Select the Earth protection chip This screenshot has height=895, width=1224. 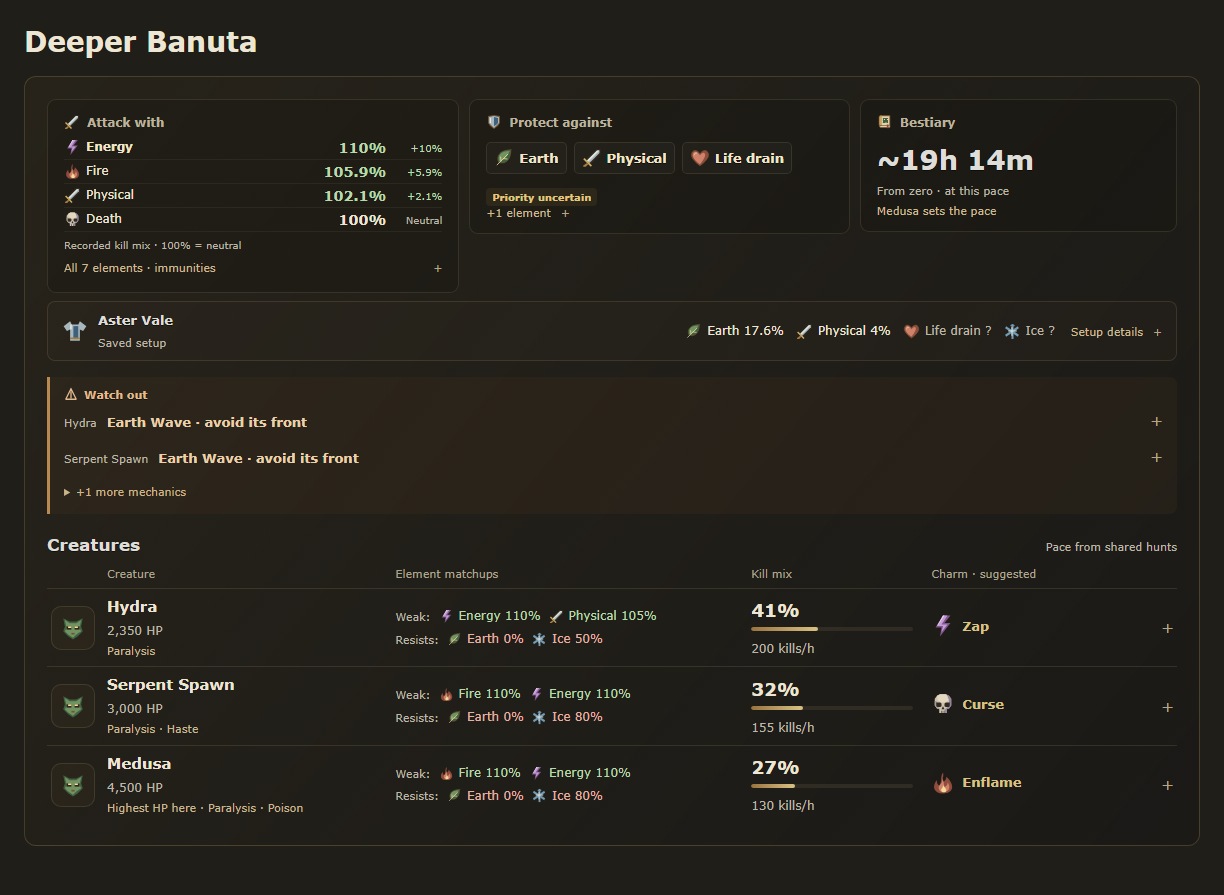527,158
